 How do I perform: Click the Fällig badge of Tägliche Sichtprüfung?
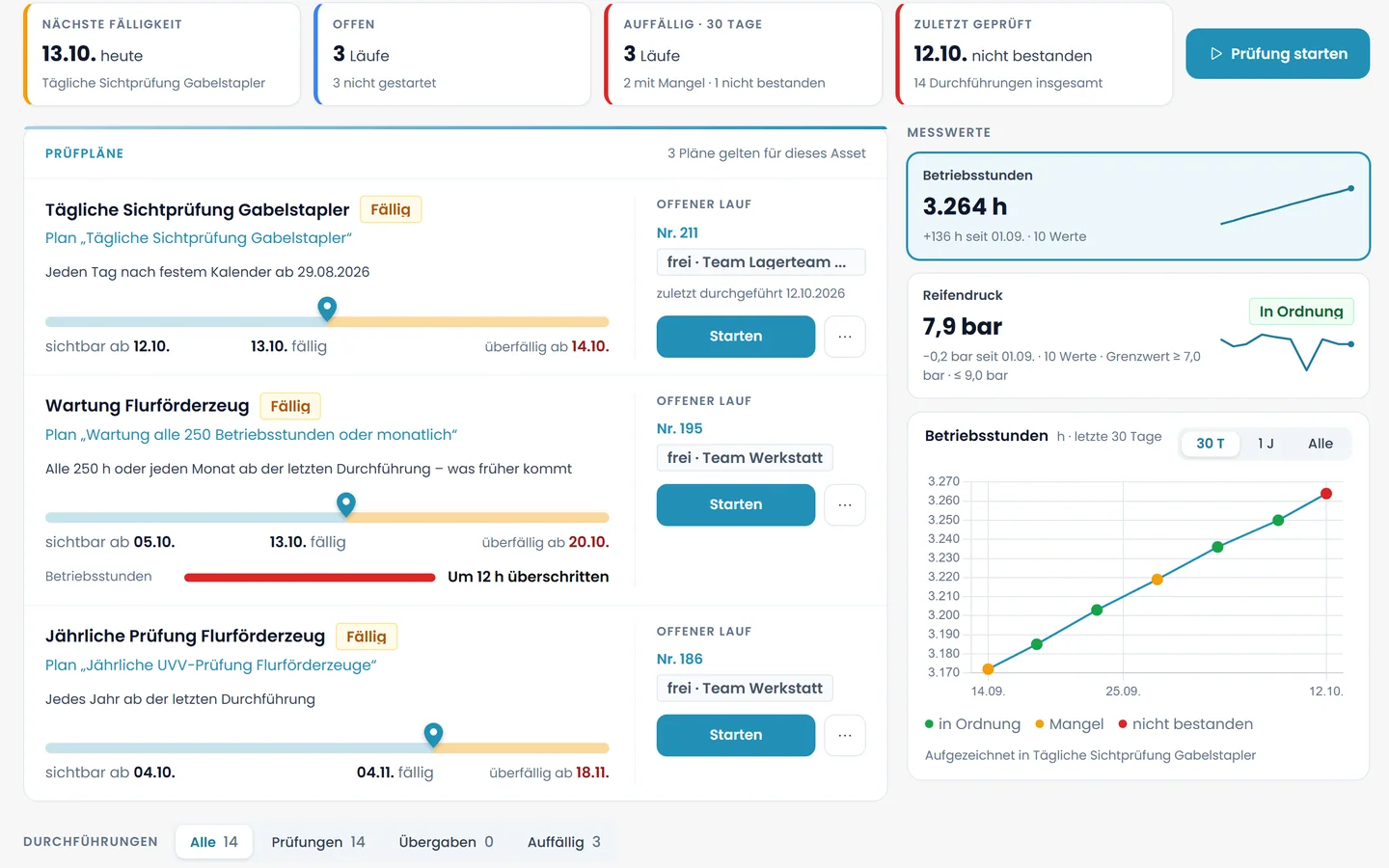391,209
